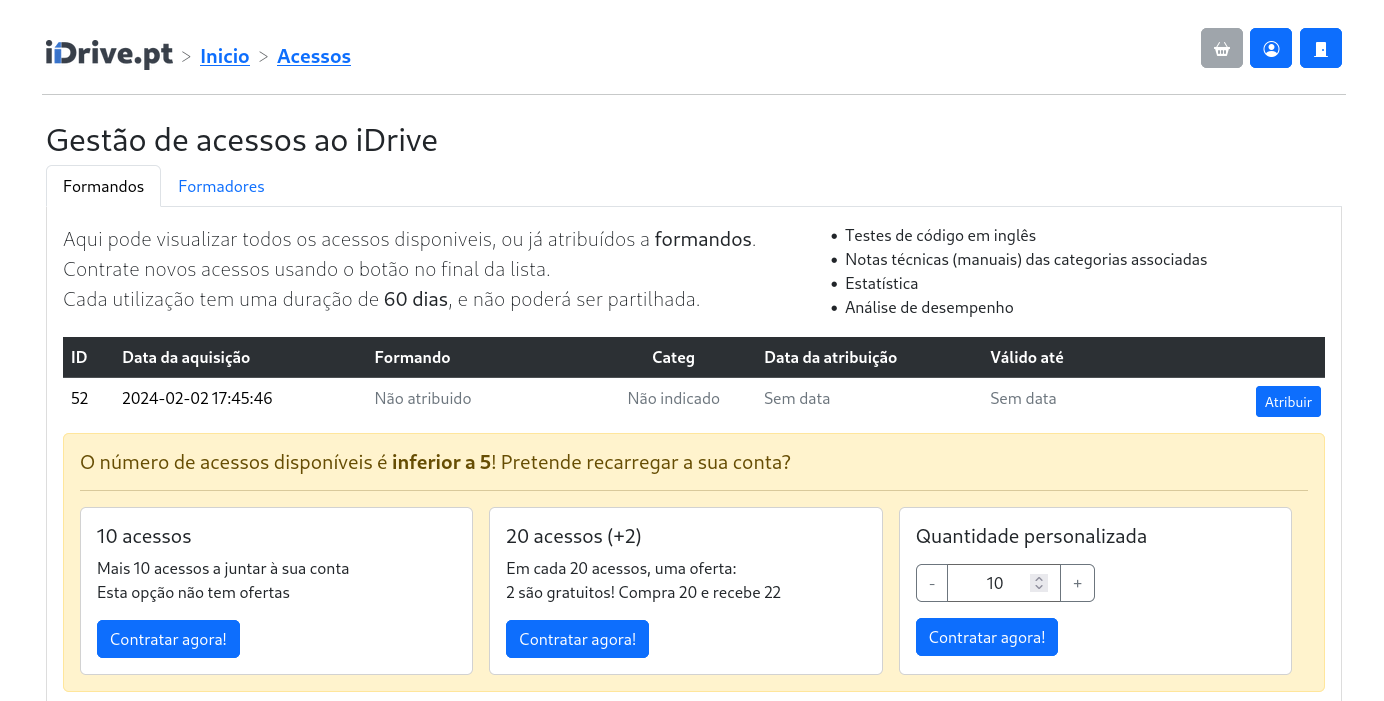Open the shopping basket icon
Viewport: 1384px width, 701px height.
point(1221,48)
